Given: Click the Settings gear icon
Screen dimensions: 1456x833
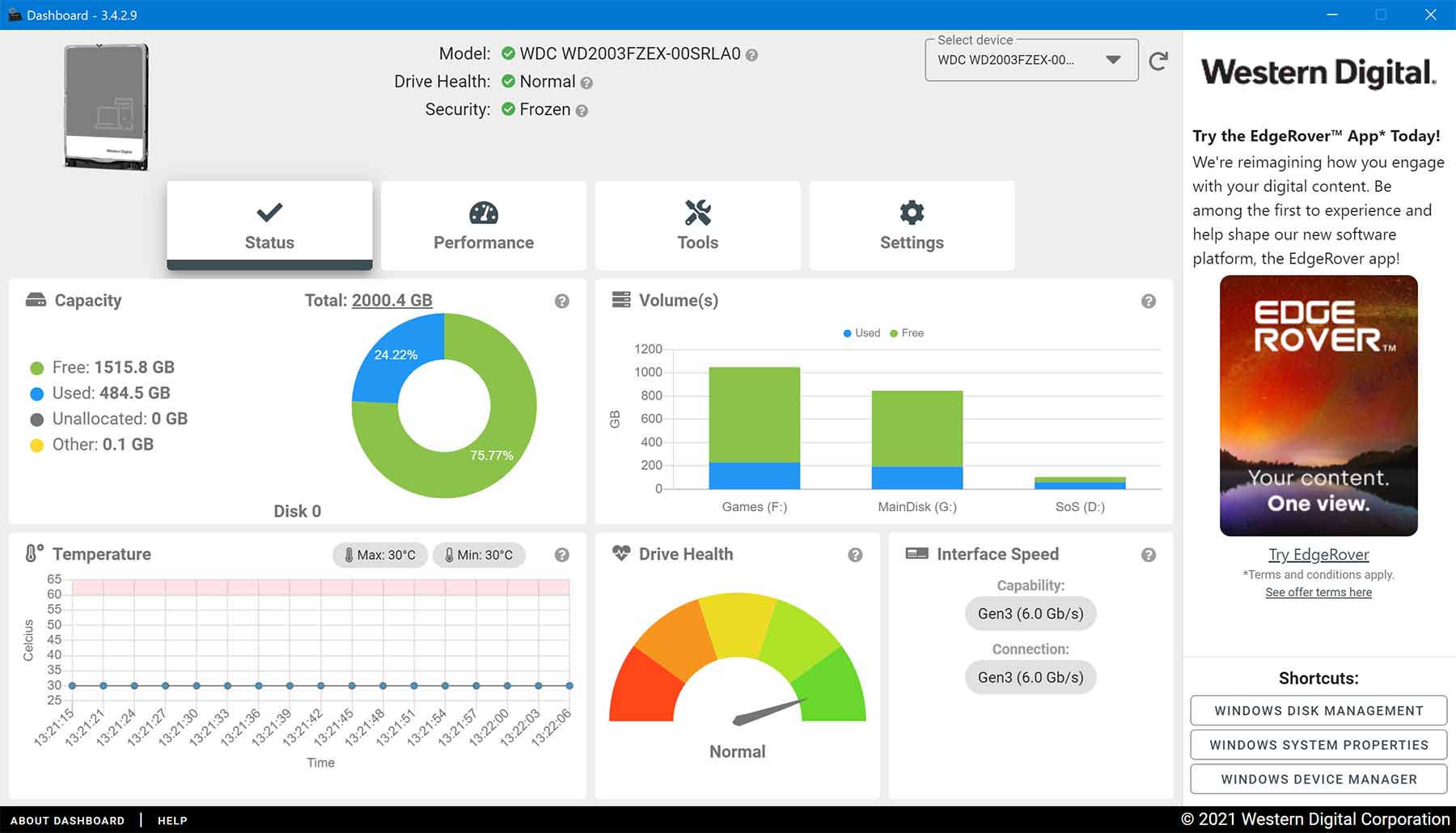Looking at the screenshot, I should 912,213.
